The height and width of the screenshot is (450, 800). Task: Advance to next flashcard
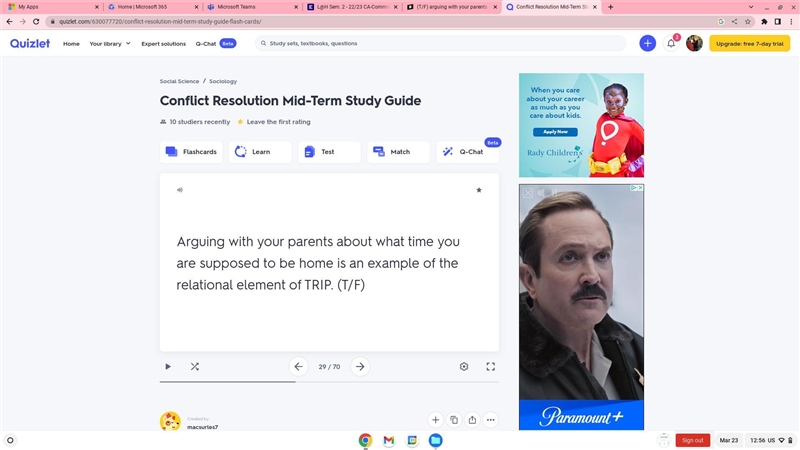[x=360, y=366]
